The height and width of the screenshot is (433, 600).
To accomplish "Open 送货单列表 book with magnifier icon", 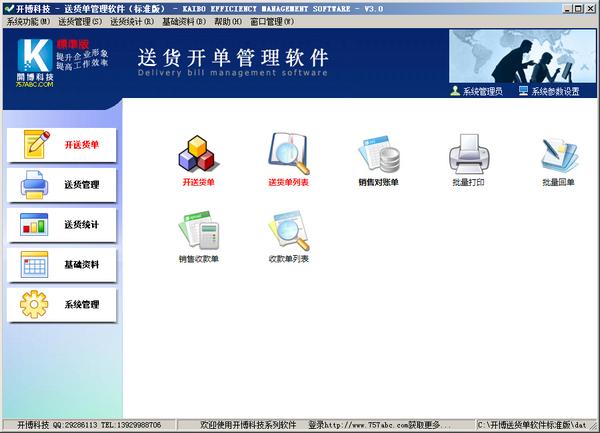I will [289, 153].
